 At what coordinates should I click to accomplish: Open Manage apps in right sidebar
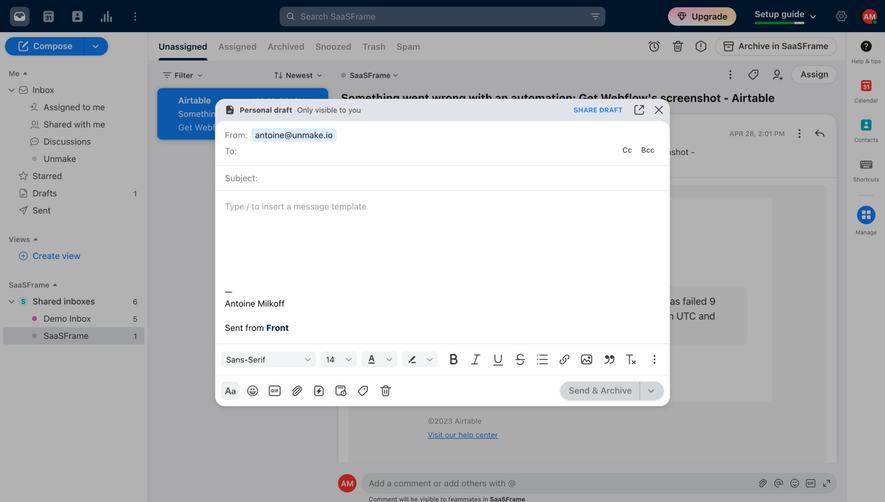click(x=866, y=220)
